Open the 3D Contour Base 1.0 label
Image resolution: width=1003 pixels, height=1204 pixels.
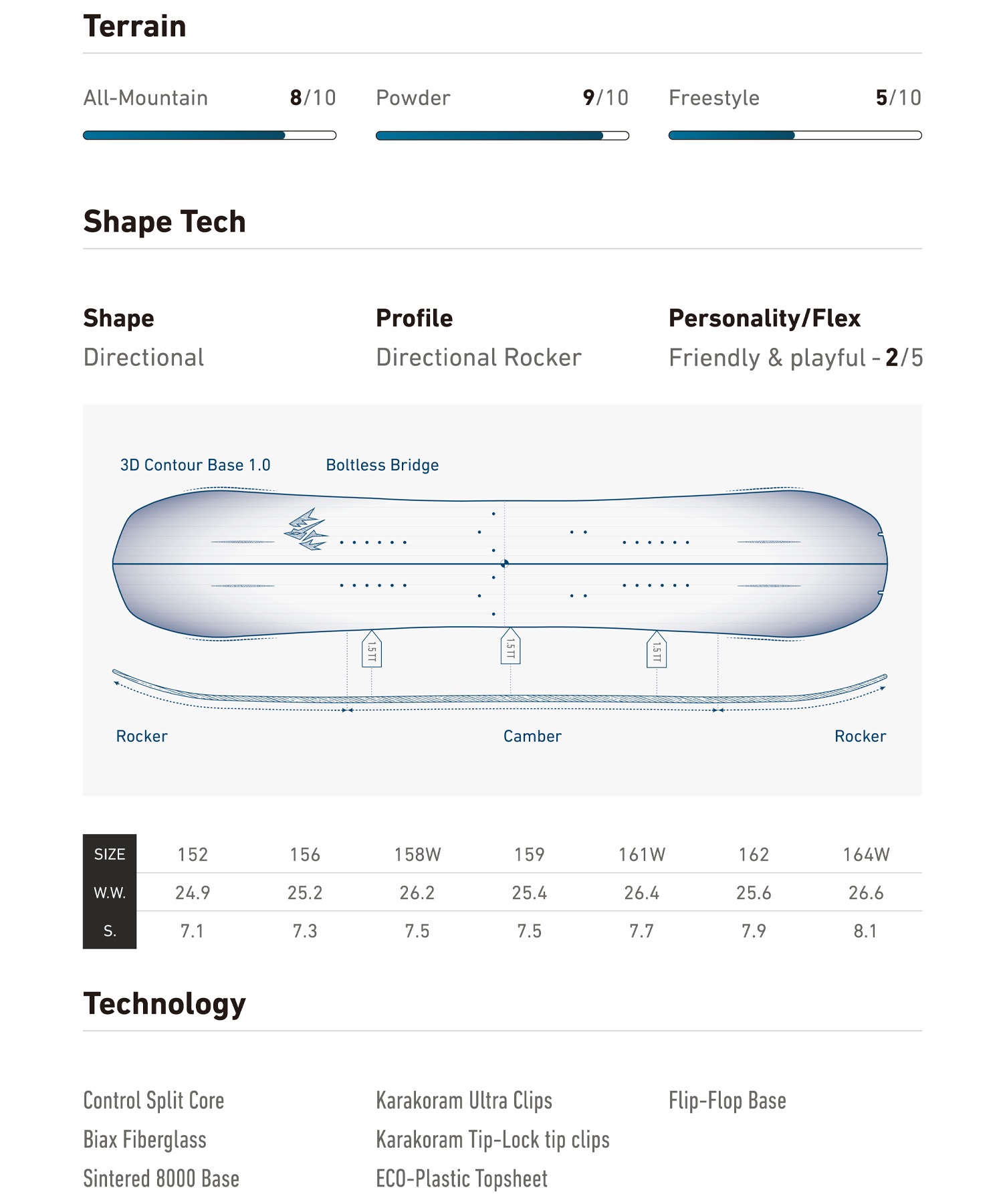(195, 465)
